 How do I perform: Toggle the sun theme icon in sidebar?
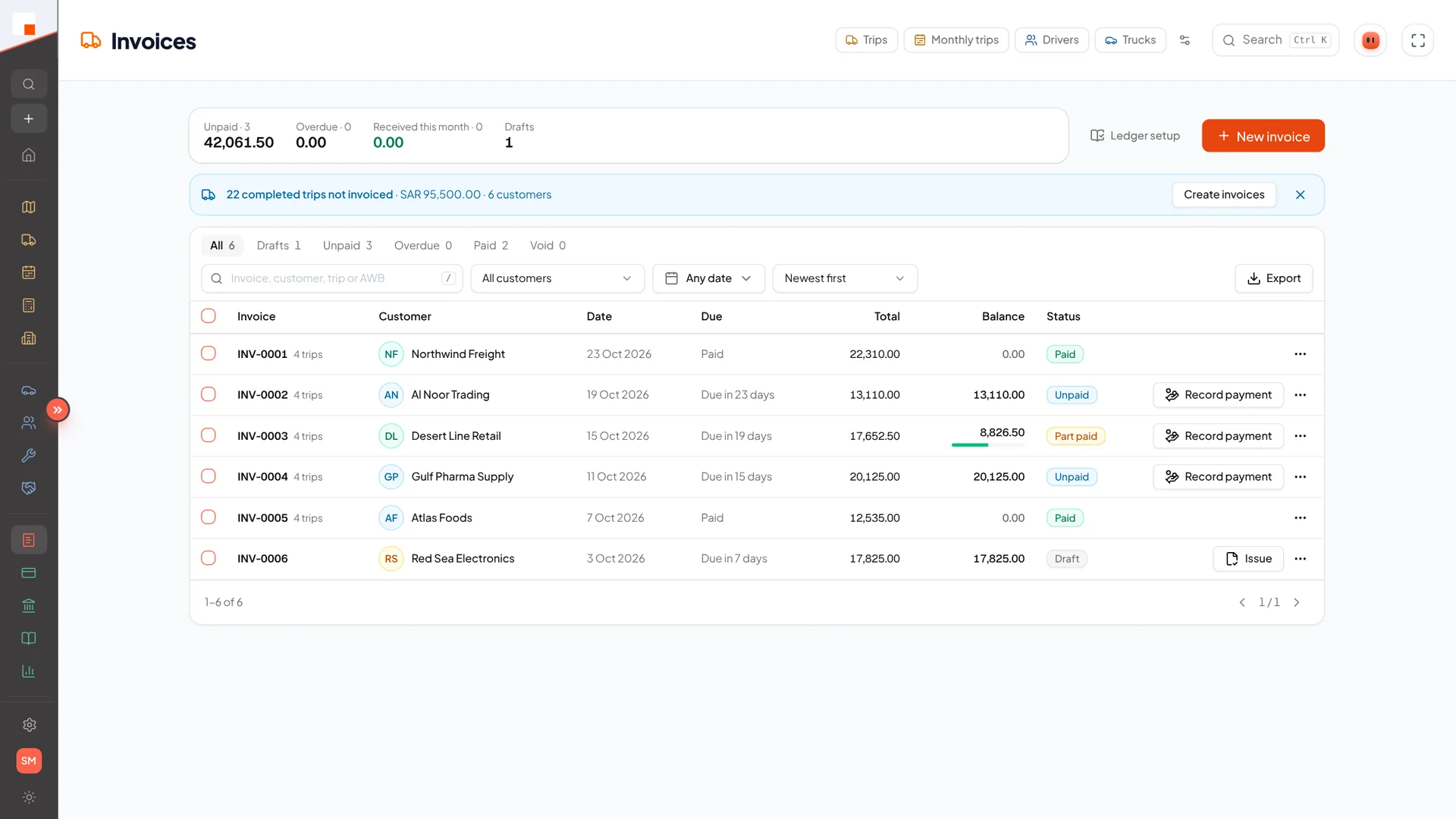29,797
